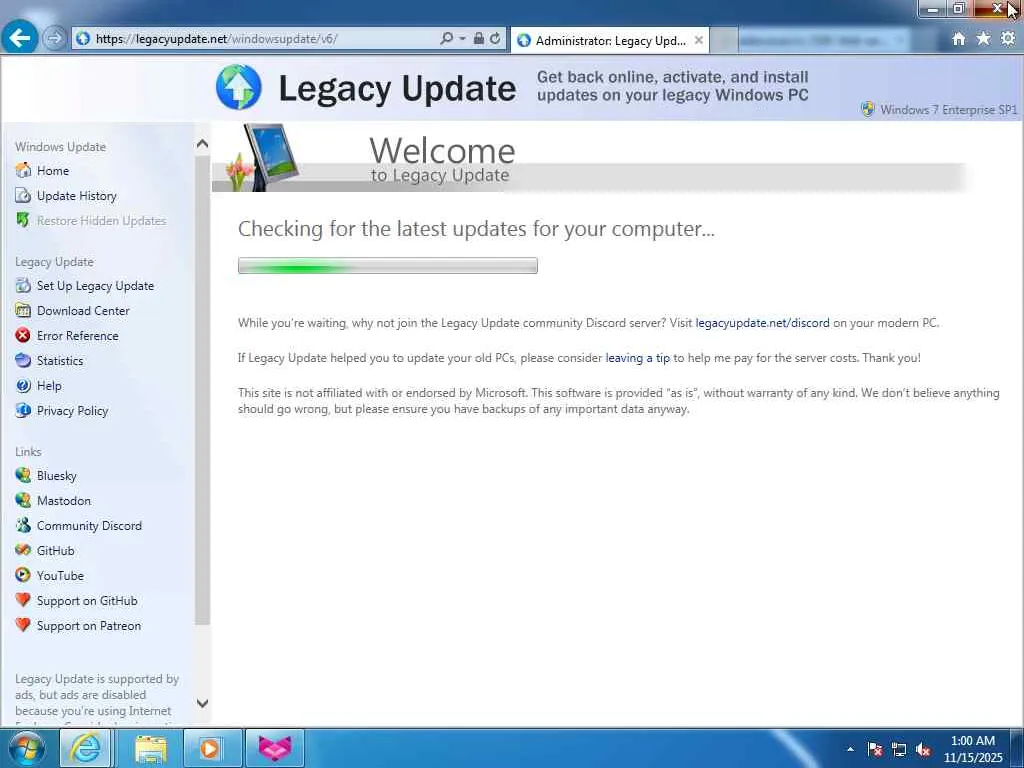Click the Support on Patreon heart icon
1024x768 pixels.
point(23,625)
